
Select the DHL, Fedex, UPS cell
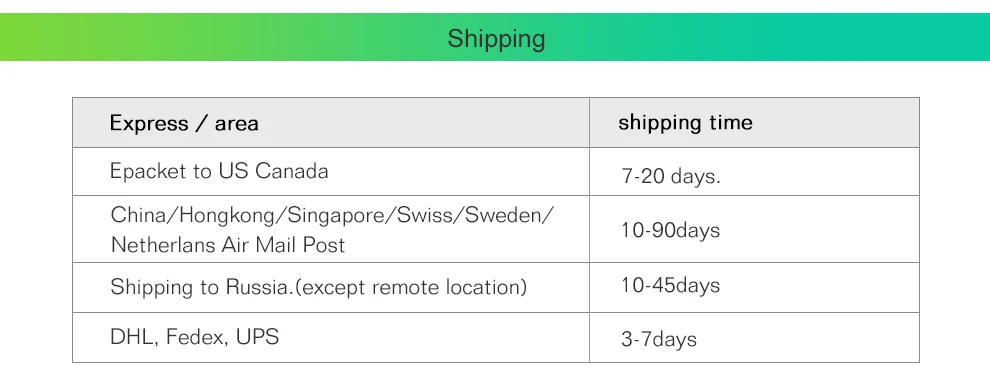[331, 338]
